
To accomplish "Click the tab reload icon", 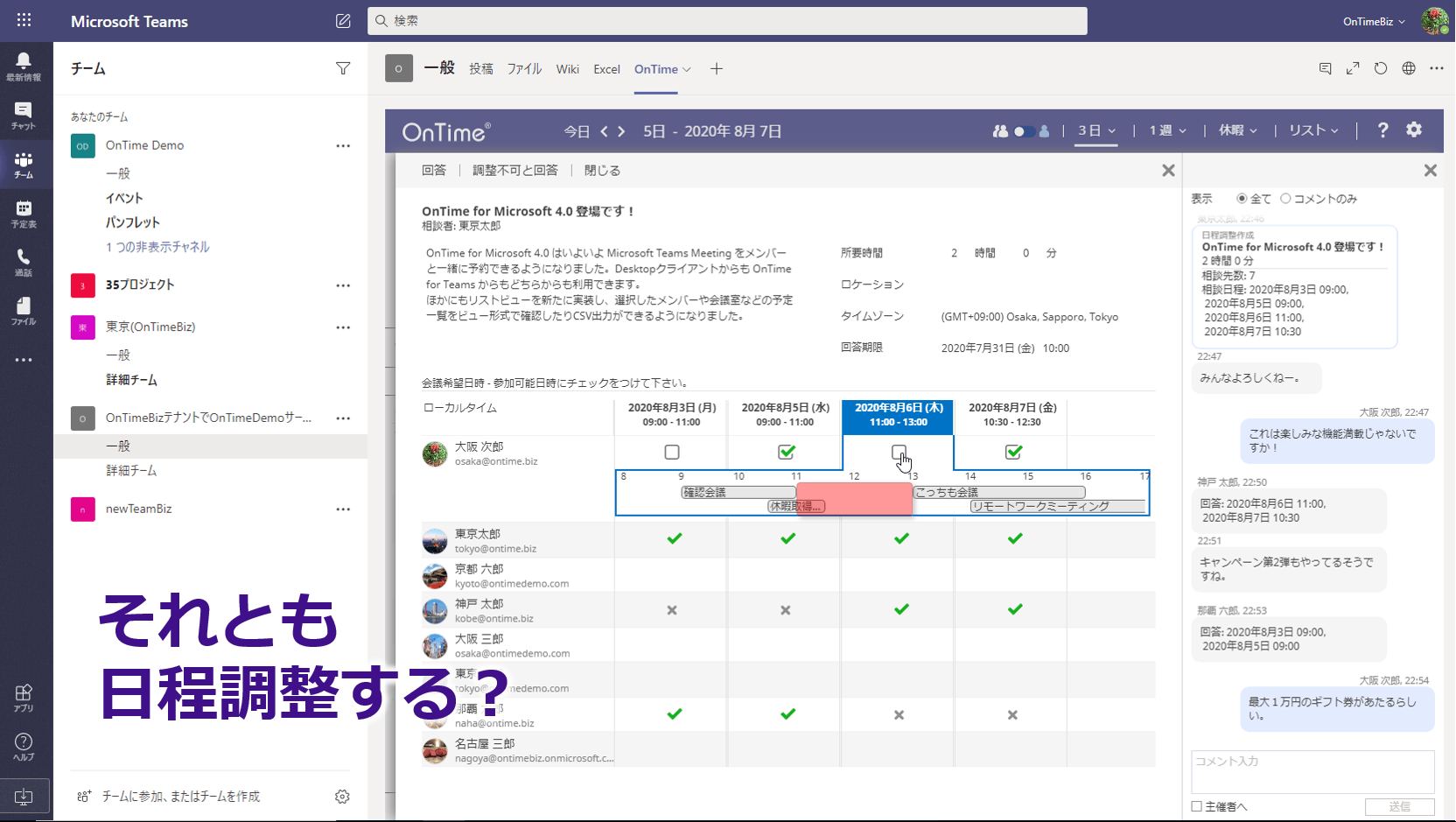I will coord(1381,68).
